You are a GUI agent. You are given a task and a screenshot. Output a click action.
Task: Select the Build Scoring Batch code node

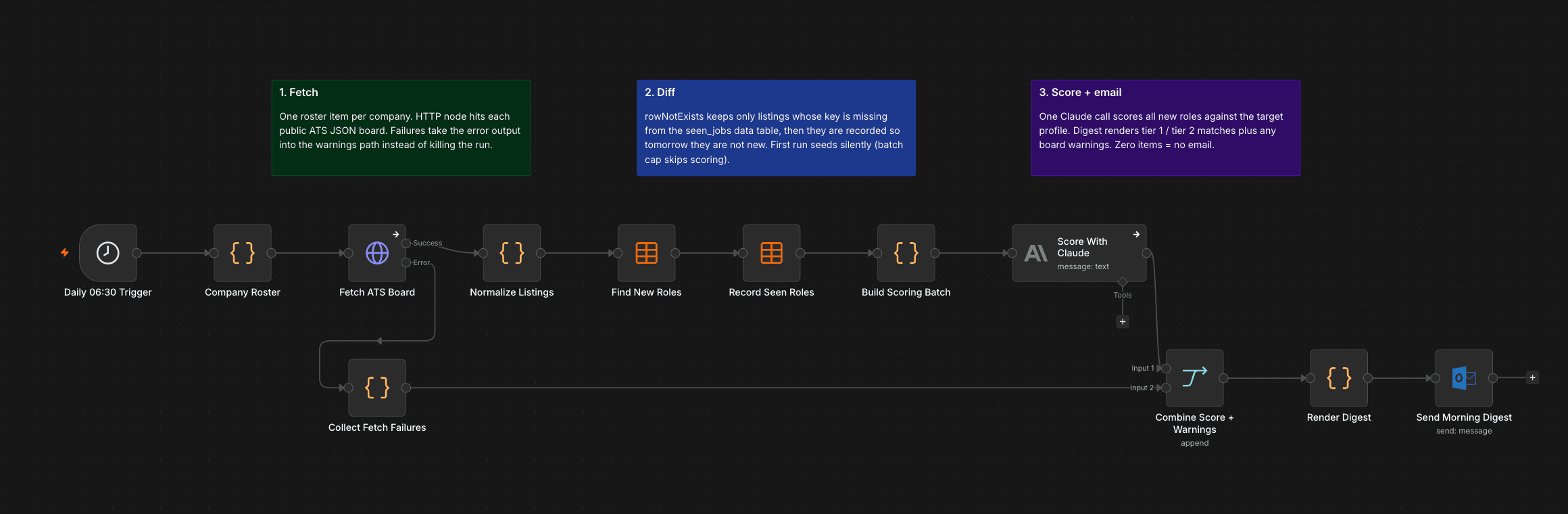pyautogui.click(x=906, y=253)
